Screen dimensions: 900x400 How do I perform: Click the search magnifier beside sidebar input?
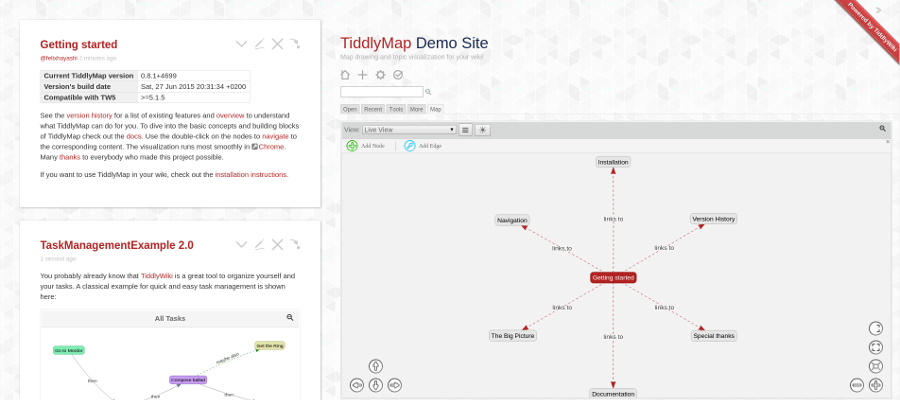click(428, 92)
